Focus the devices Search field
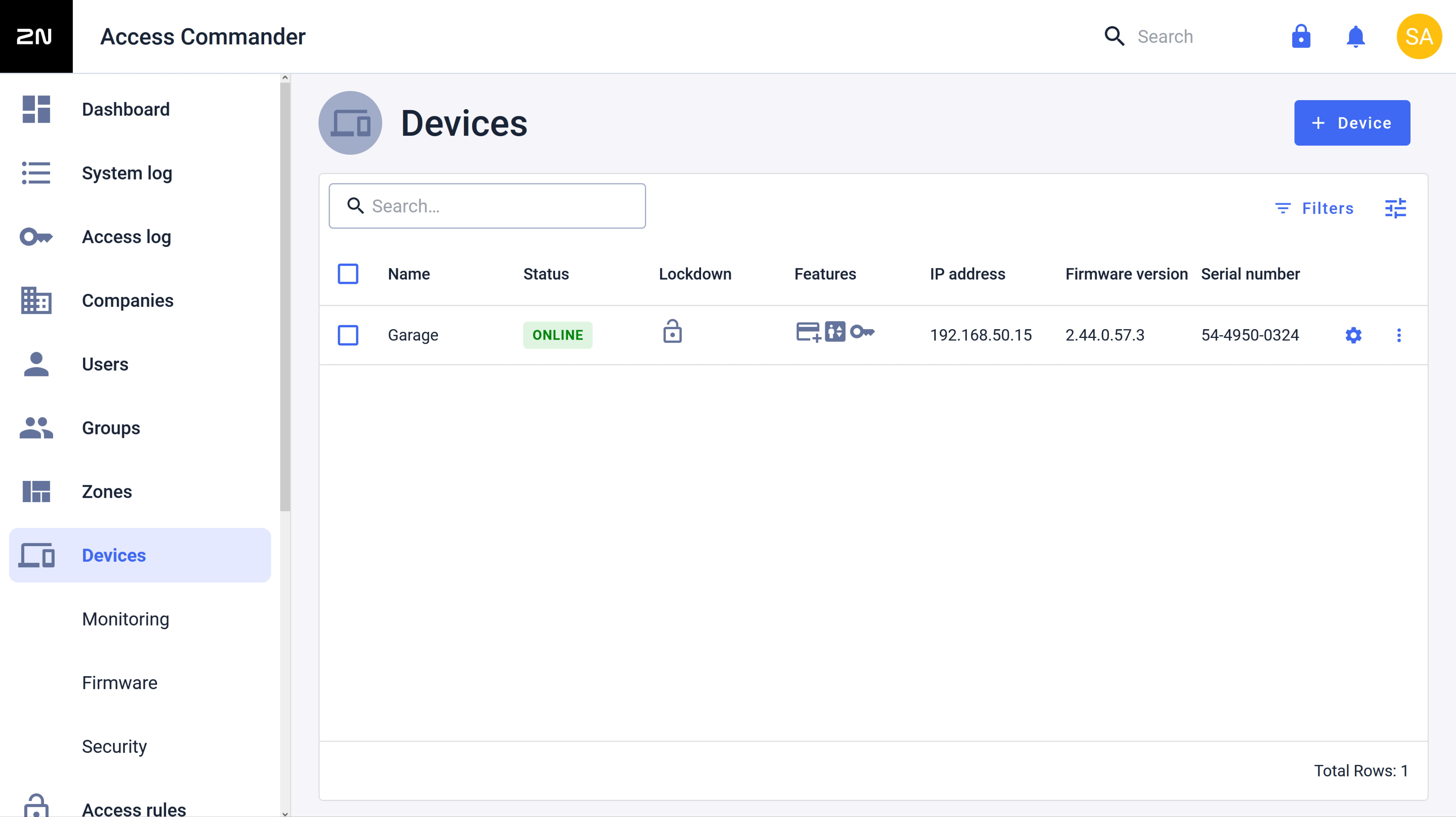This screenshot has width=1456, height=817. [487, 206]
